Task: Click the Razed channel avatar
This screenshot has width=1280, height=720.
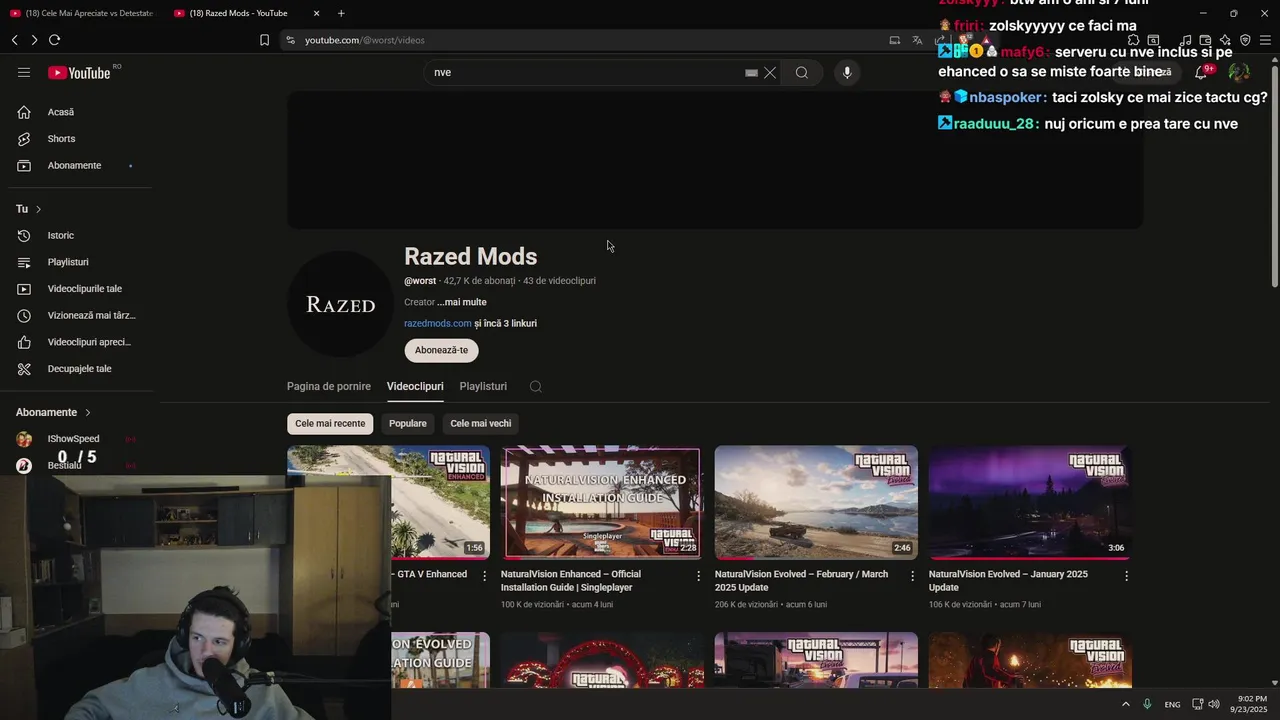Action: tap(340, 304)
